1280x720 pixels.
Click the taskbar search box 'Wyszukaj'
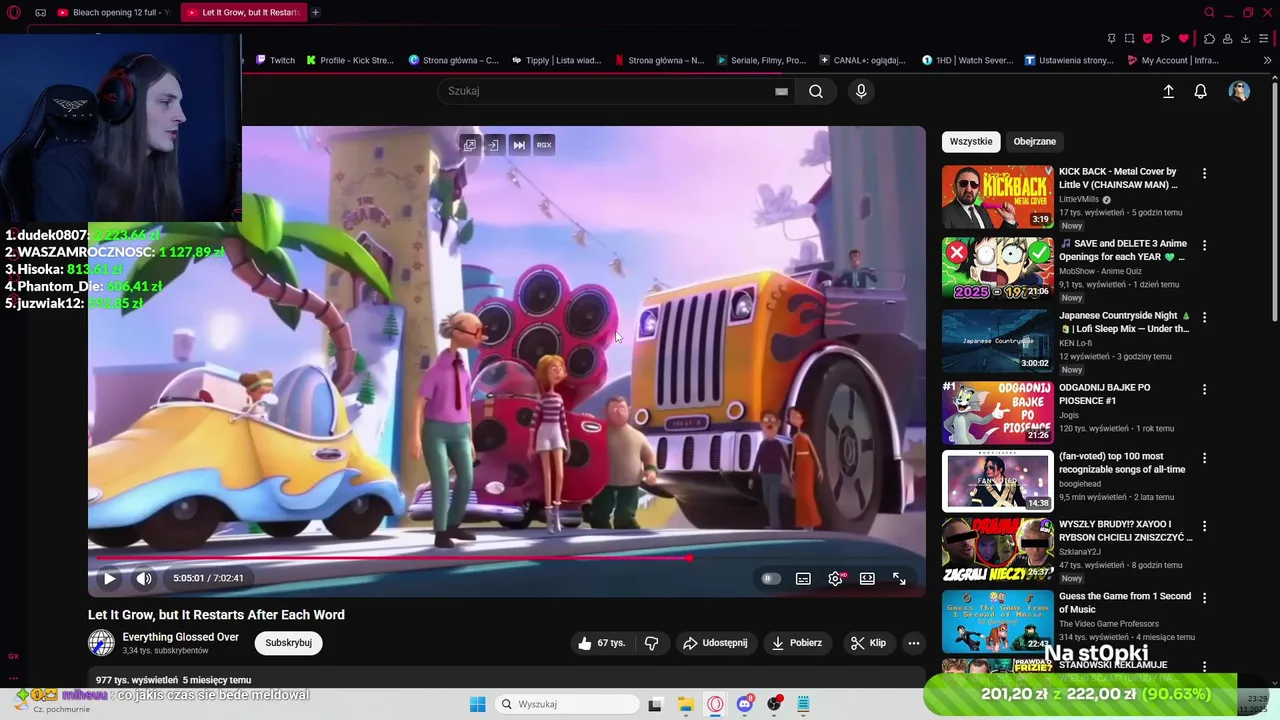568,704
